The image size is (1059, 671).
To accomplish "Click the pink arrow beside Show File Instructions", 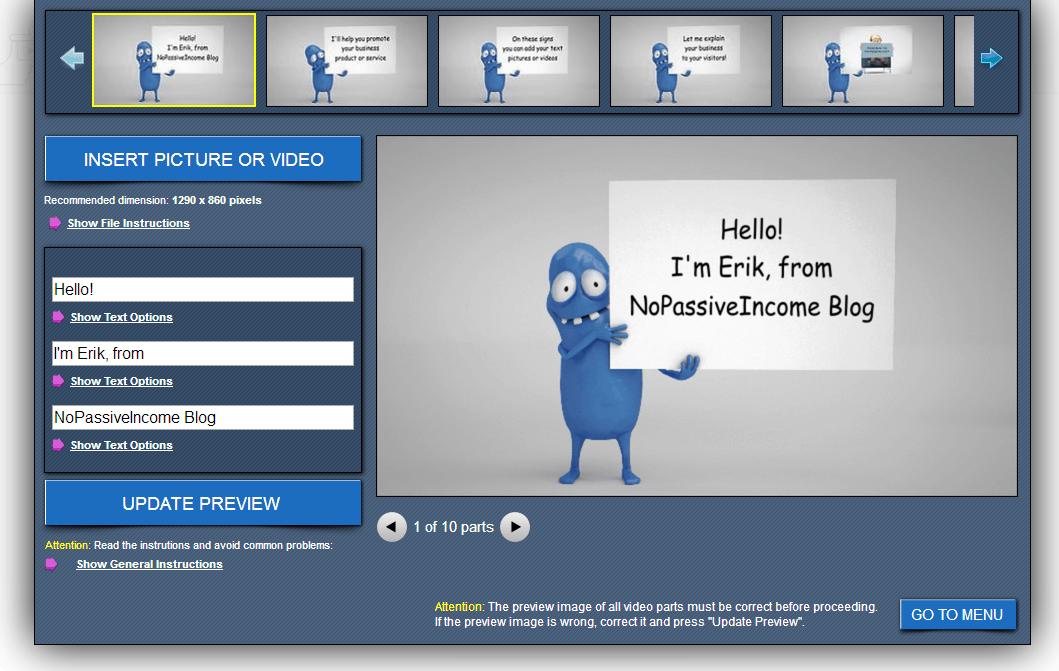I will pyautogui.click(x=55, y=223).
